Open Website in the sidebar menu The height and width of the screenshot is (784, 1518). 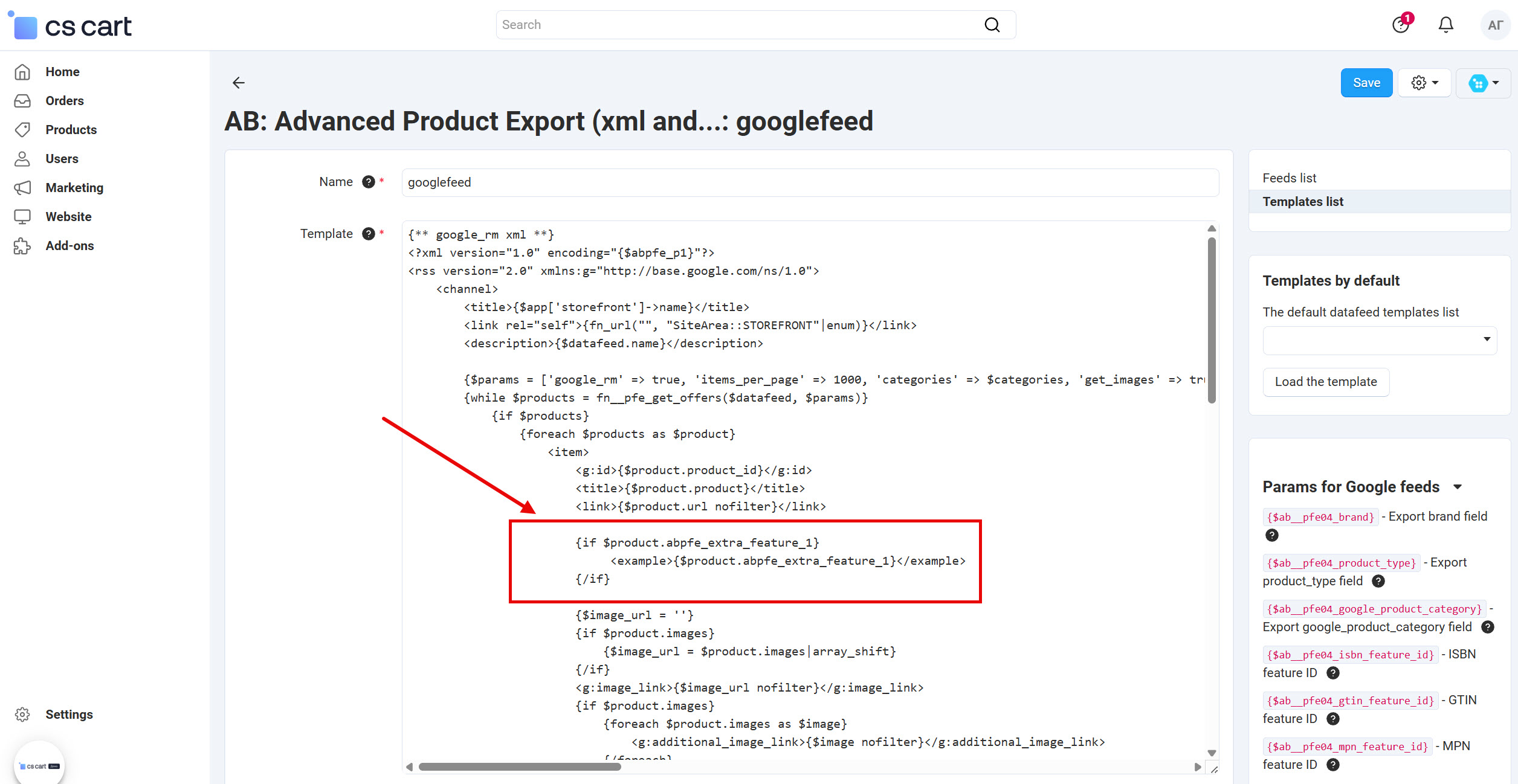(69, 217)
